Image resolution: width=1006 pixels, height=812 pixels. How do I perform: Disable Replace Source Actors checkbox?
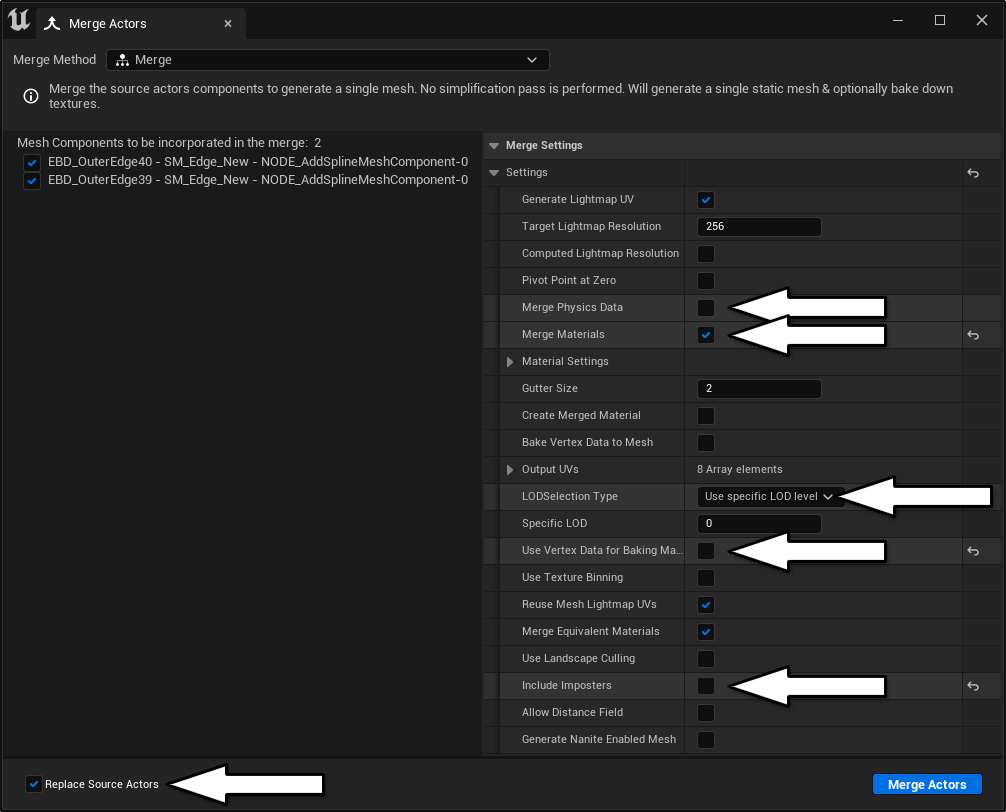[x=35, y=784]
